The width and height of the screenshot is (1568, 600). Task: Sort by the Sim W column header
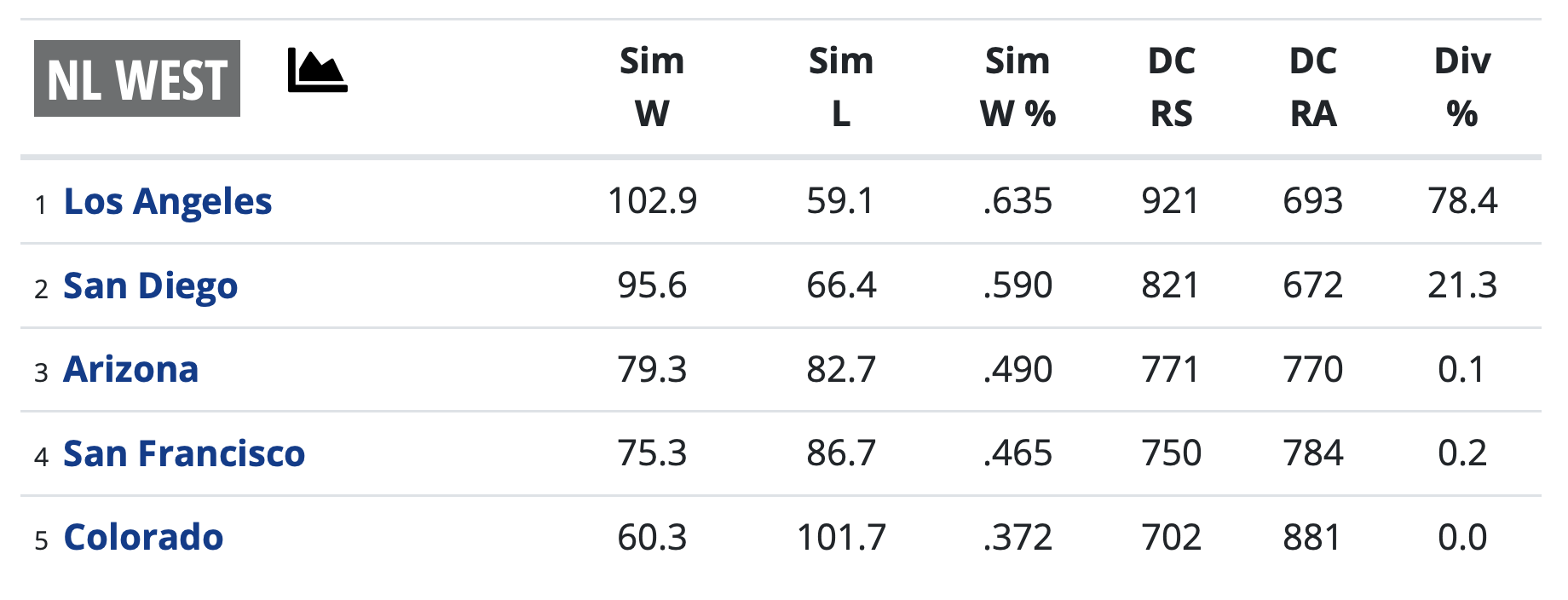pyautogui.click(x=652, y=87)
